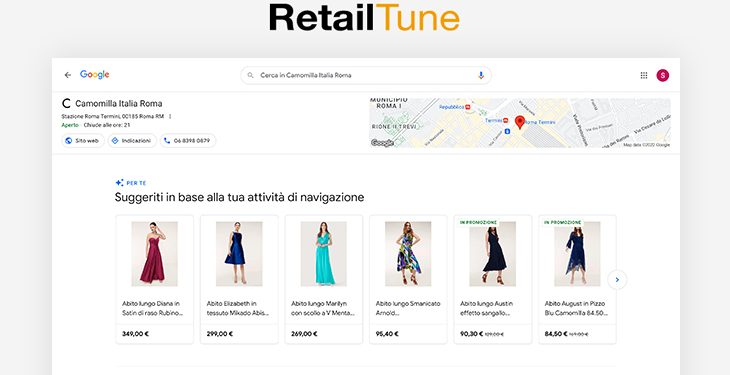Open the map preview of Roma Termini
730x375 pixels.
click(520, 123)
